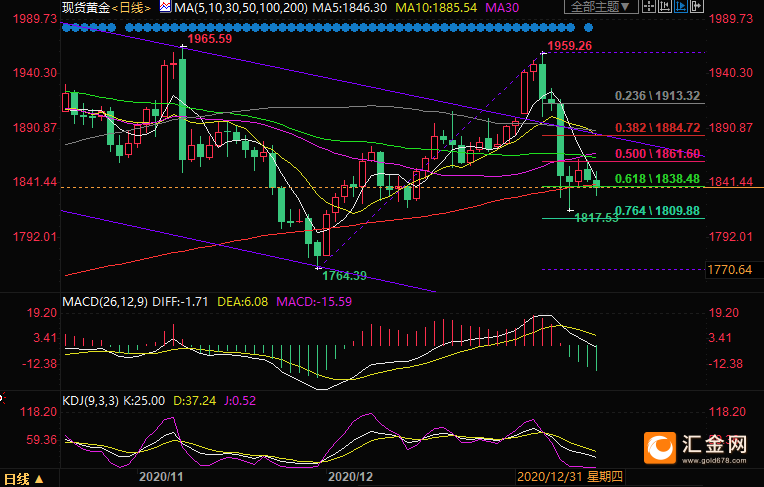
Task: Open the 全部主题 theme dropdown
Action: (x=601, y=7)
